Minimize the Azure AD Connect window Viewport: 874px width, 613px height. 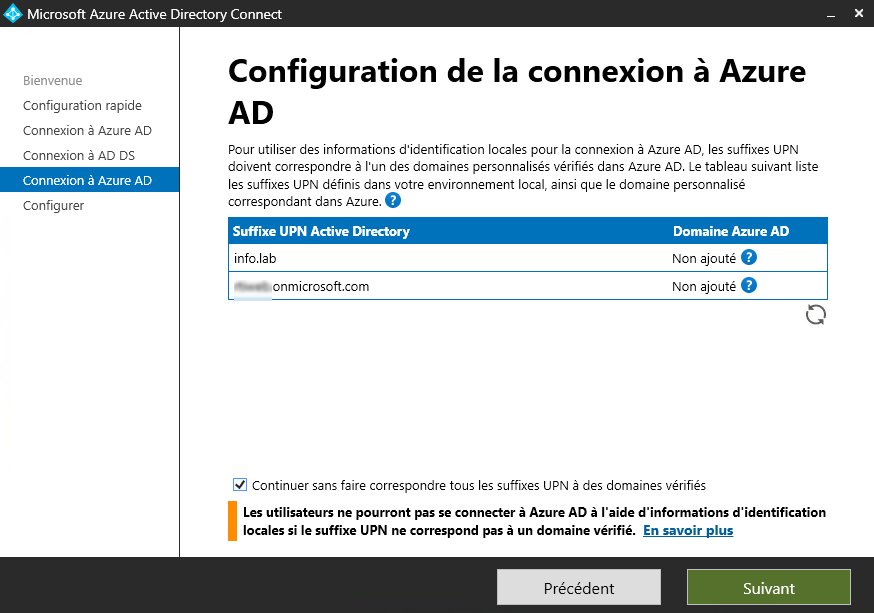coord(831,14)
